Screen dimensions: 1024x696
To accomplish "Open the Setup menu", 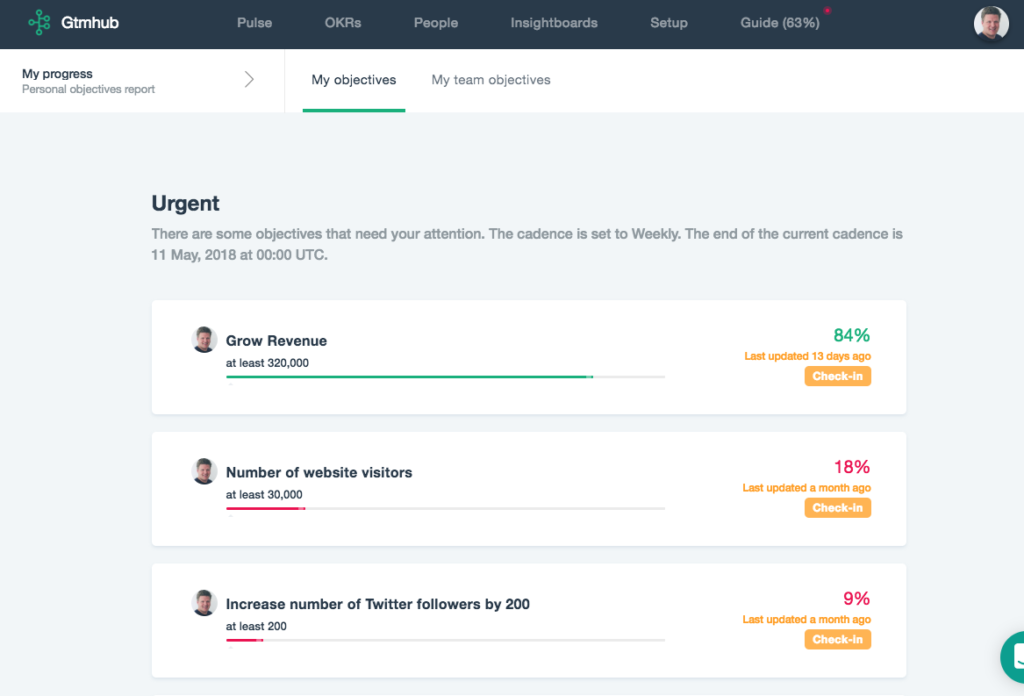I will (669, 23).
